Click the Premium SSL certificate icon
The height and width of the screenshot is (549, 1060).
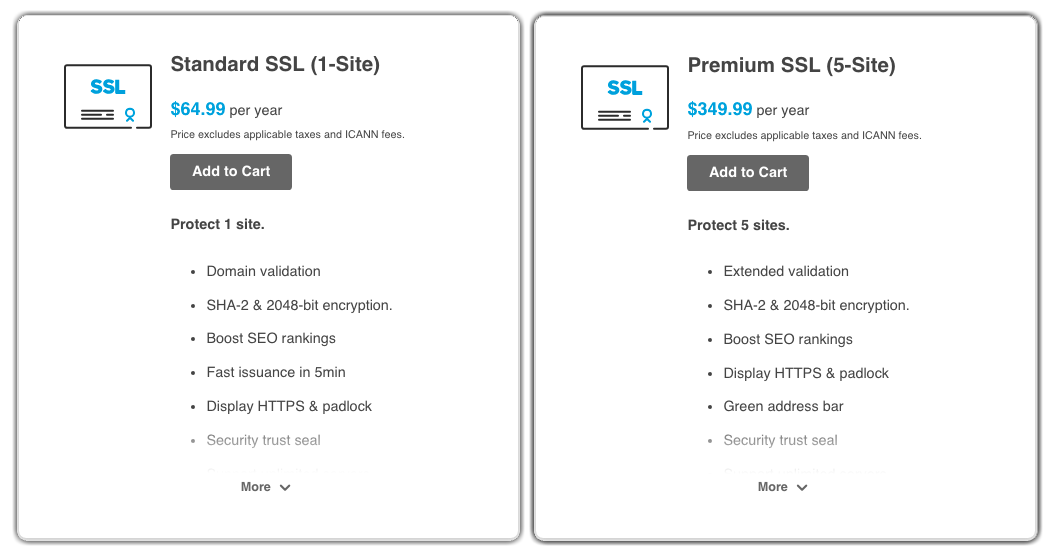coord(625,96)
